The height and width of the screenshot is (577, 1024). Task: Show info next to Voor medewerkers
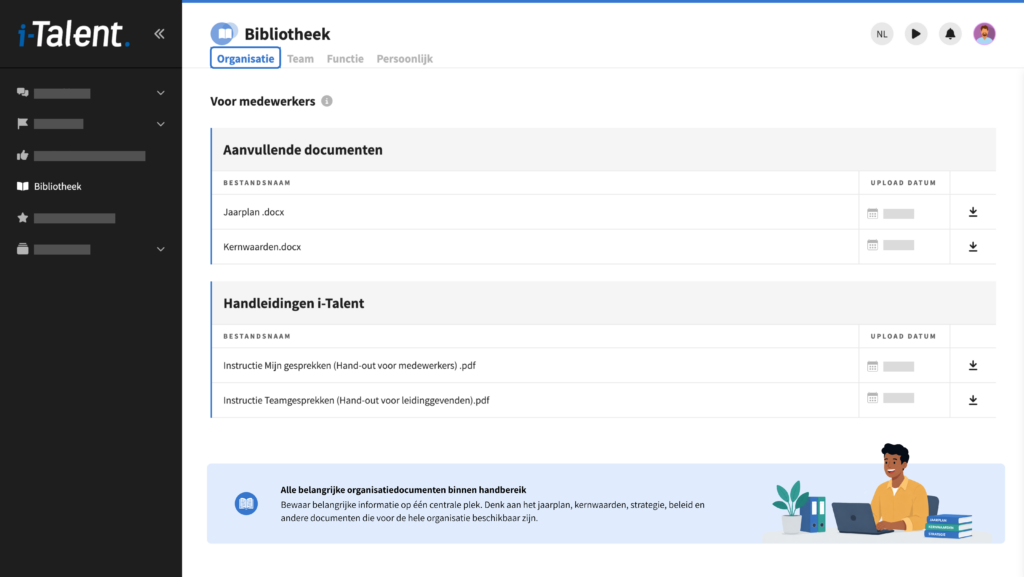327,101
